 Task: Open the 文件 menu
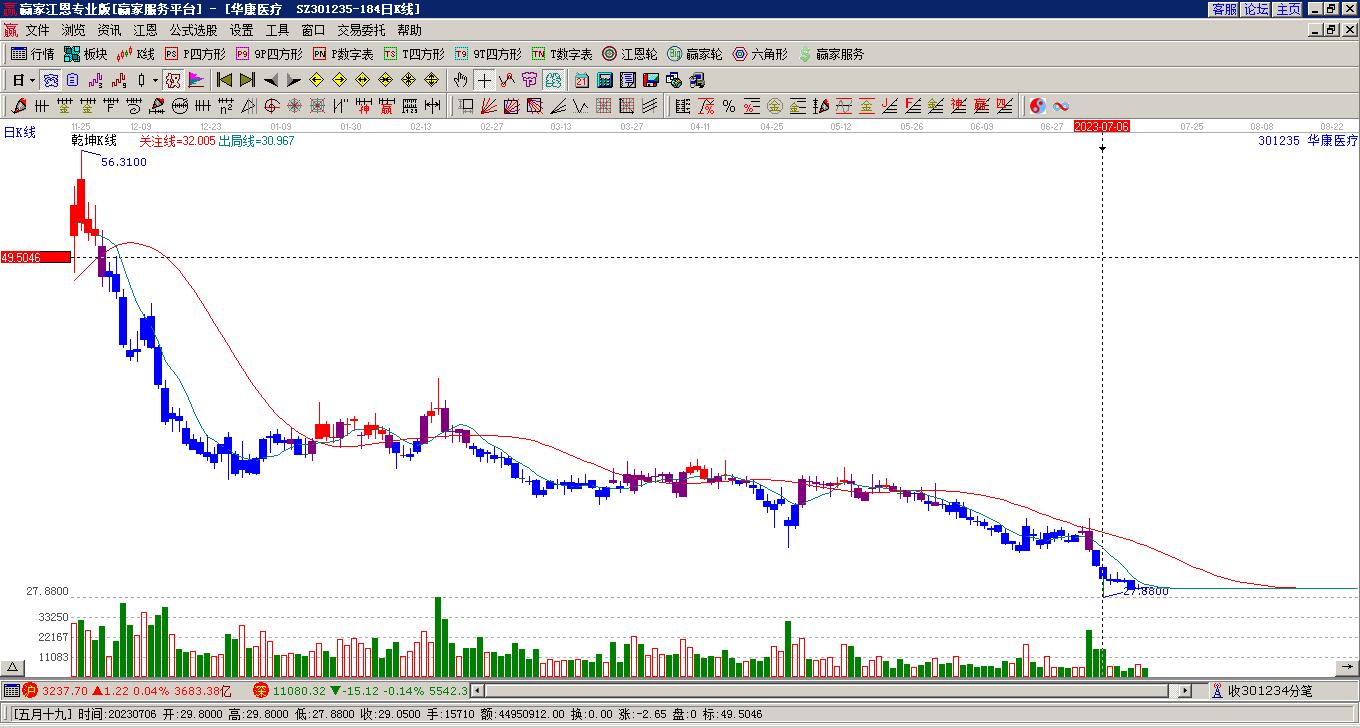[x=38, y=31]
